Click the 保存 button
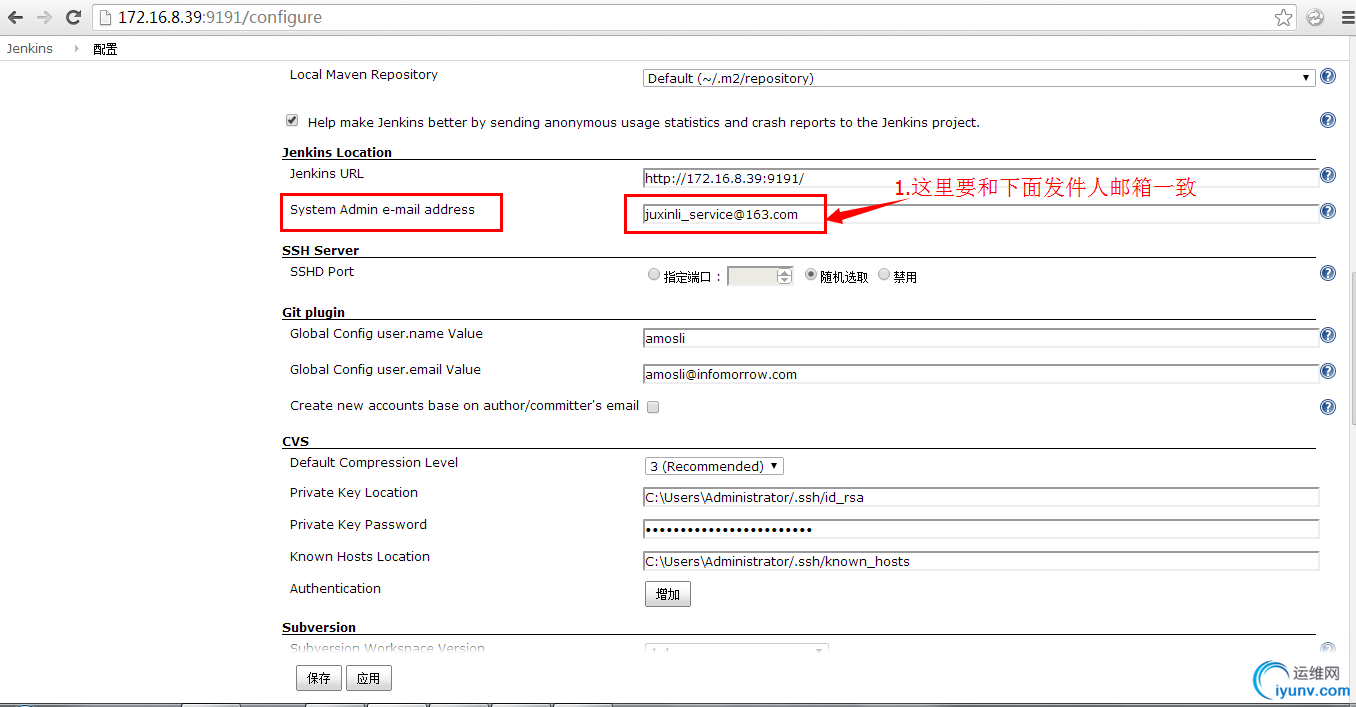Image resolution: width=1356 pixels, height=707 pixels. [319, 678]
